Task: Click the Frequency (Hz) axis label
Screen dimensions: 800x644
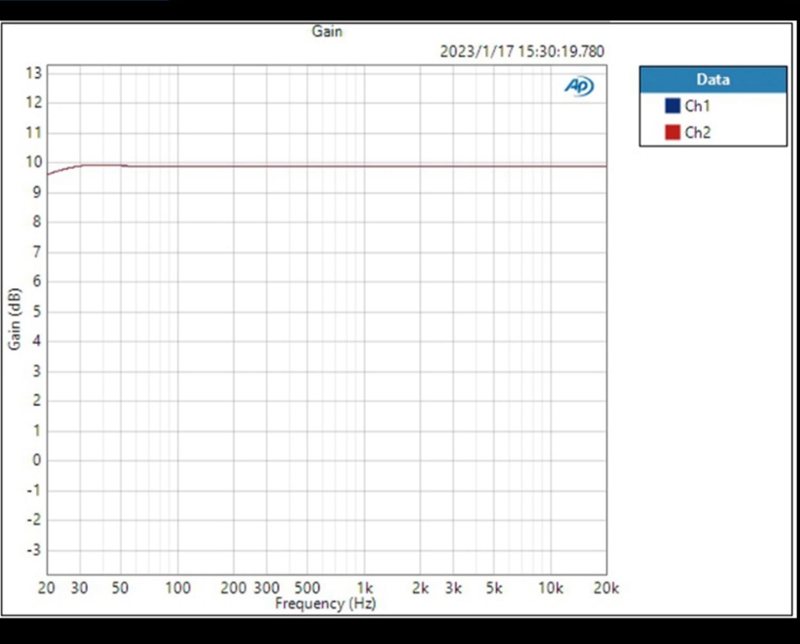Action: coord(324,604)
